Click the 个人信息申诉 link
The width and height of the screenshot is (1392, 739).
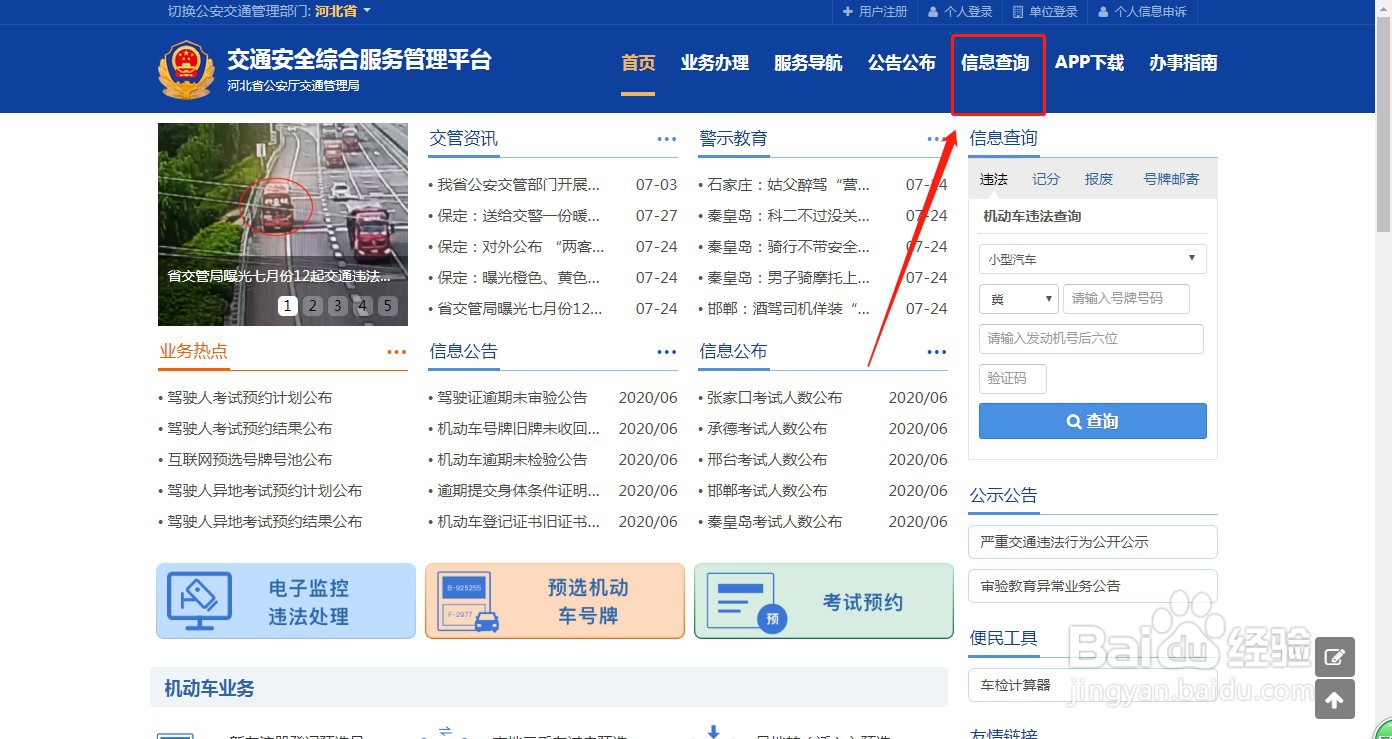(1150, 12)
